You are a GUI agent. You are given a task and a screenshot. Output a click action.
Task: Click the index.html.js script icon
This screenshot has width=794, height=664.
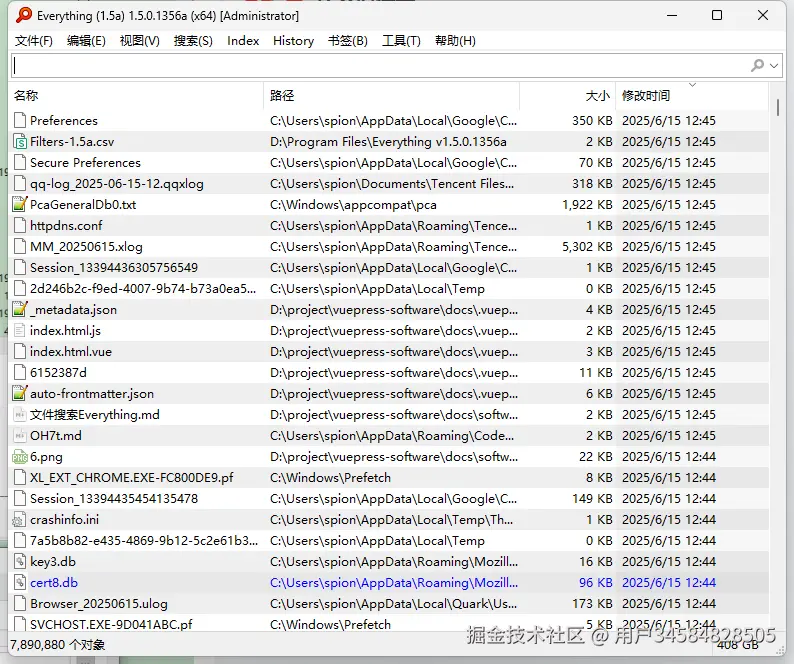(x=20, y=331)
